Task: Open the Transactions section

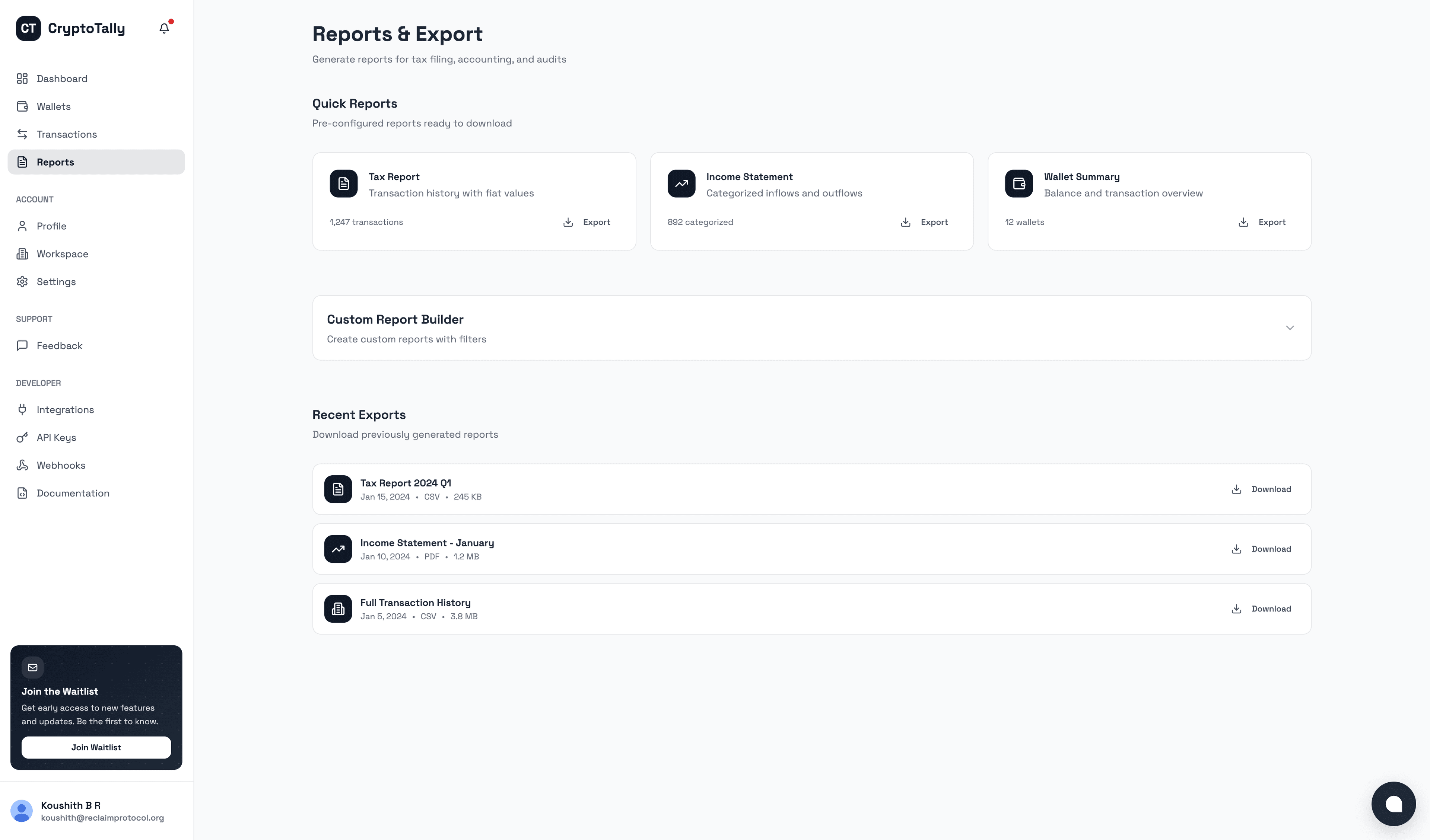Action: (66, 134)
